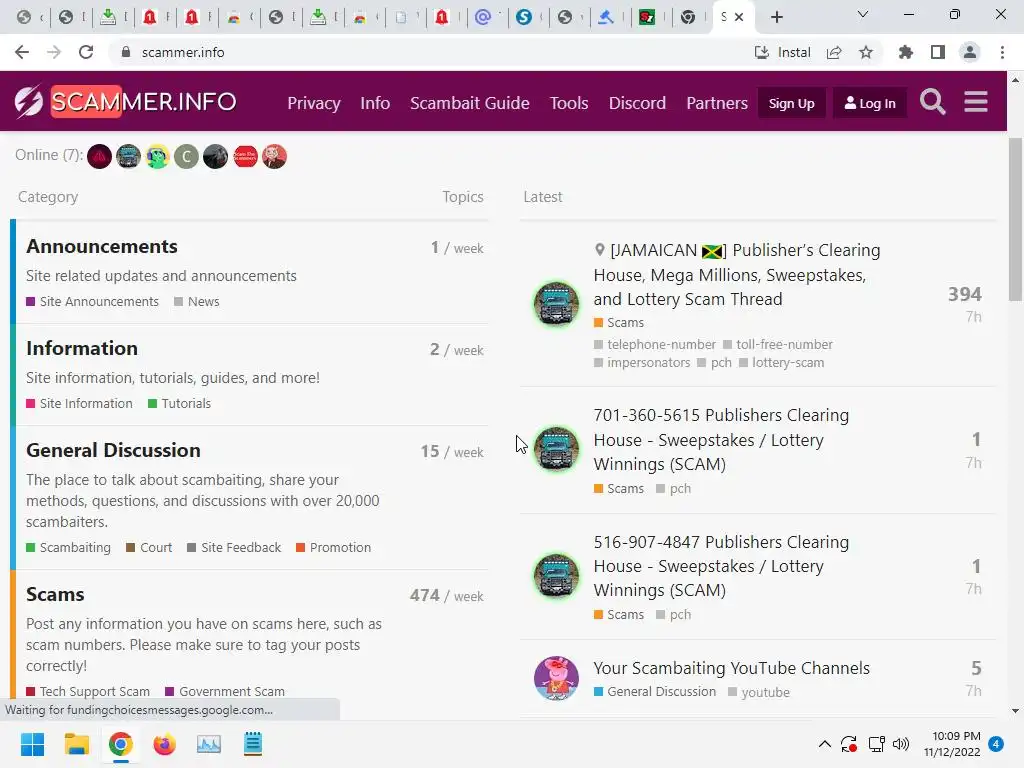The image size is (1024, 768).
Task: Reload the page with the refresh icon
Action: 86,52
